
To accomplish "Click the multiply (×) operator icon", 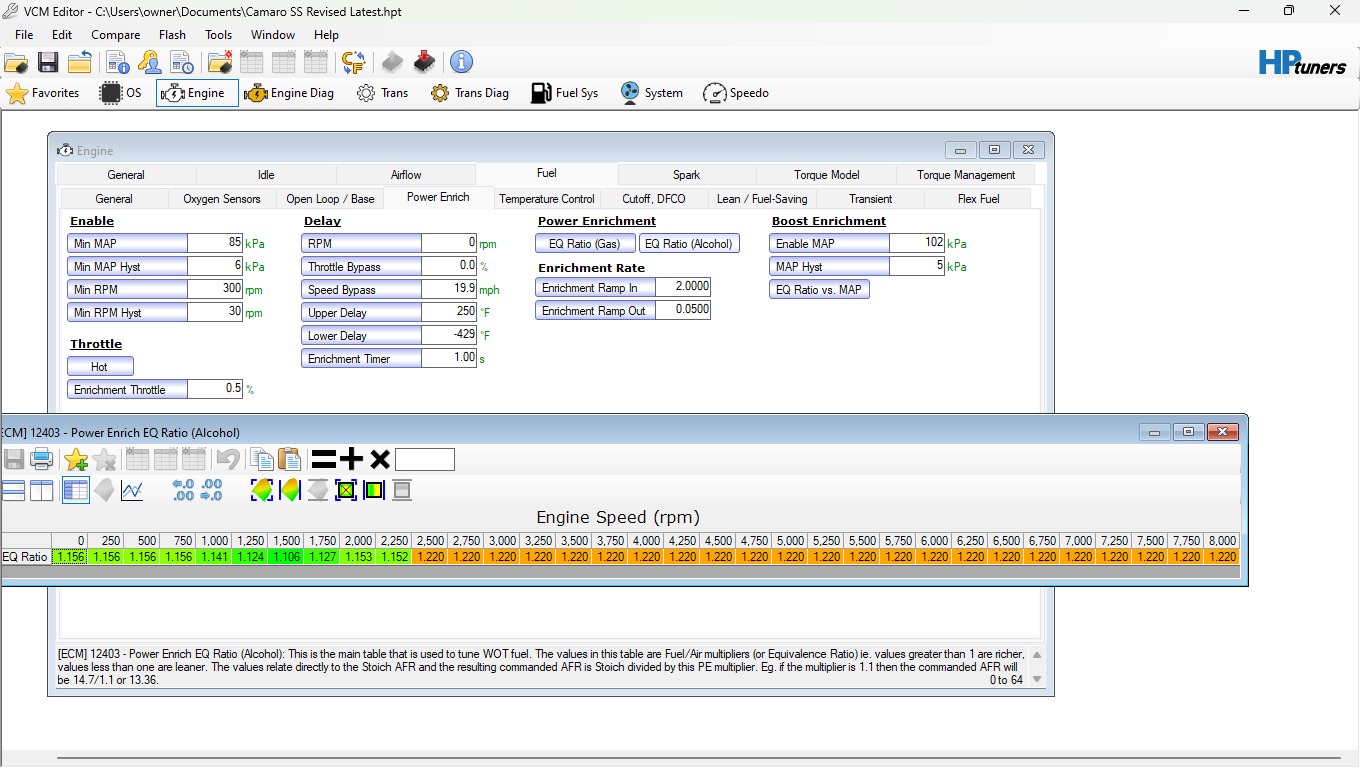I will pyautogui.click(x=379, y=459).
